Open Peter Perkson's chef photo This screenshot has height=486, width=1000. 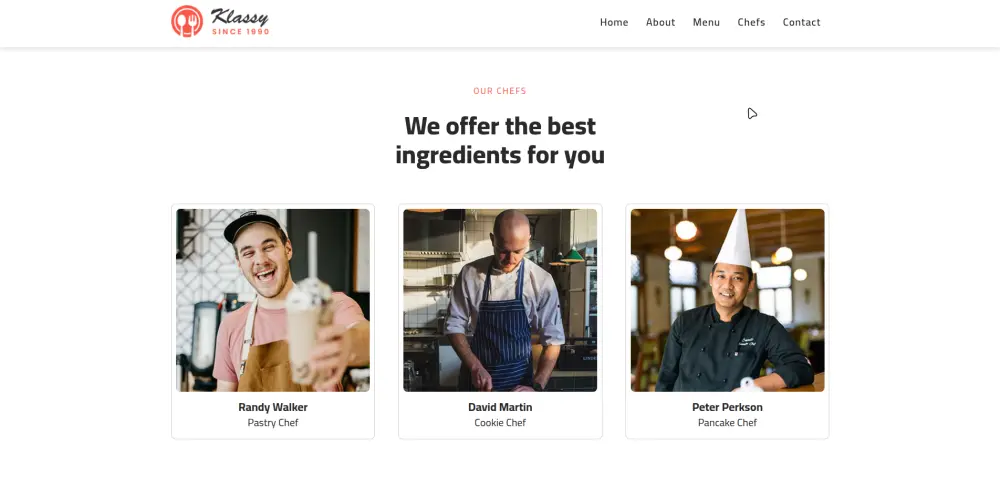point(727,300)
